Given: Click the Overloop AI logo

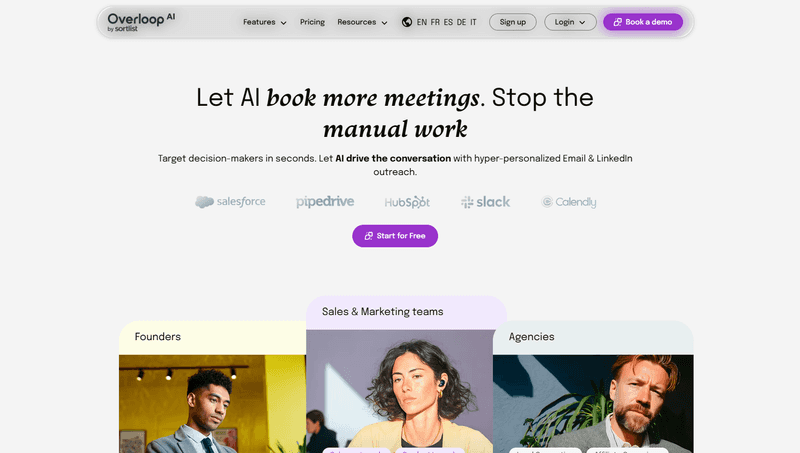Looking at the screenshot, I should (141, 22).
